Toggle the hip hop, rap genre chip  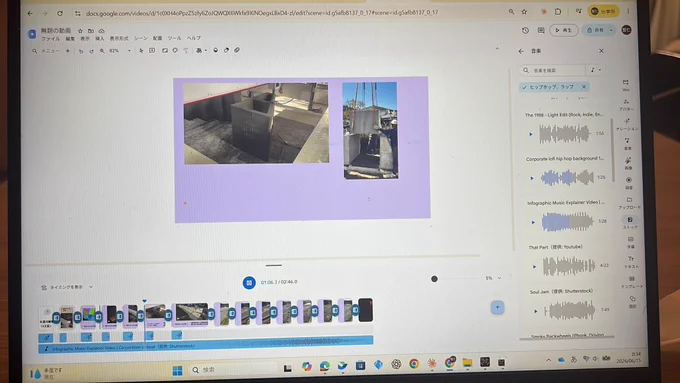tap(554, 87)
